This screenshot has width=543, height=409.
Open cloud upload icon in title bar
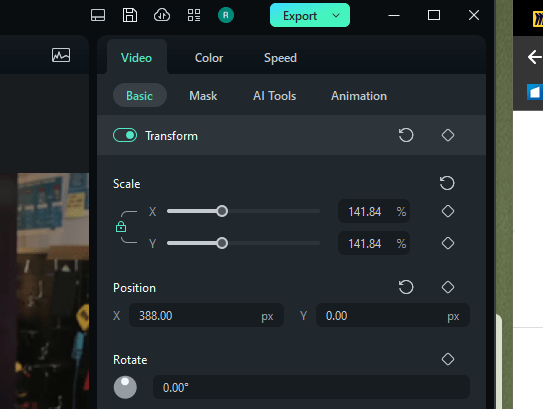[x=162, y=15]
